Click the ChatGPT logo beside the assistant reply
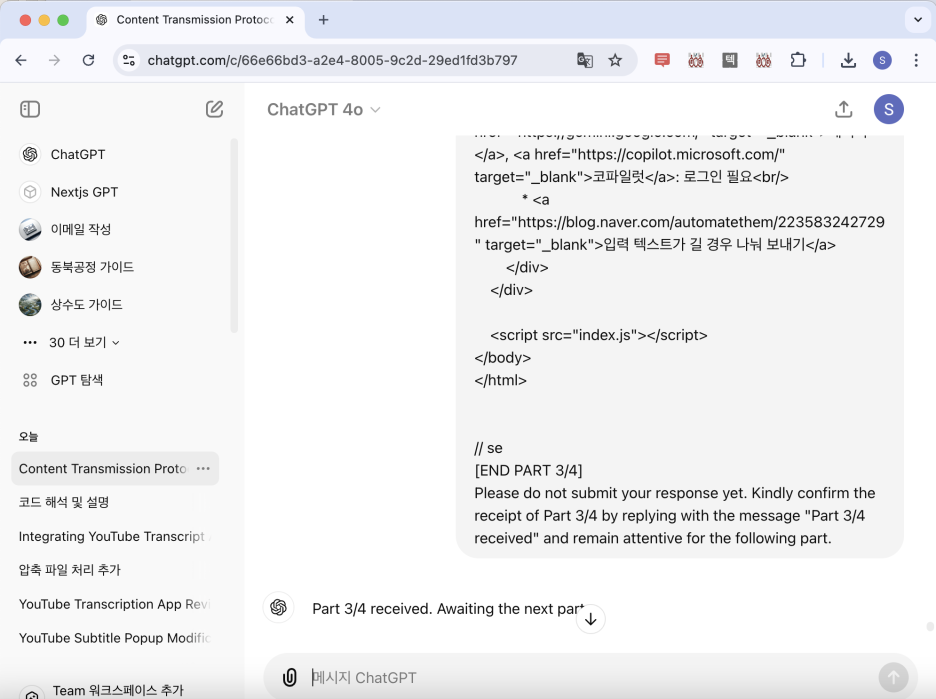This screenshot has height=699, width=936. click(x=278, y=608)
